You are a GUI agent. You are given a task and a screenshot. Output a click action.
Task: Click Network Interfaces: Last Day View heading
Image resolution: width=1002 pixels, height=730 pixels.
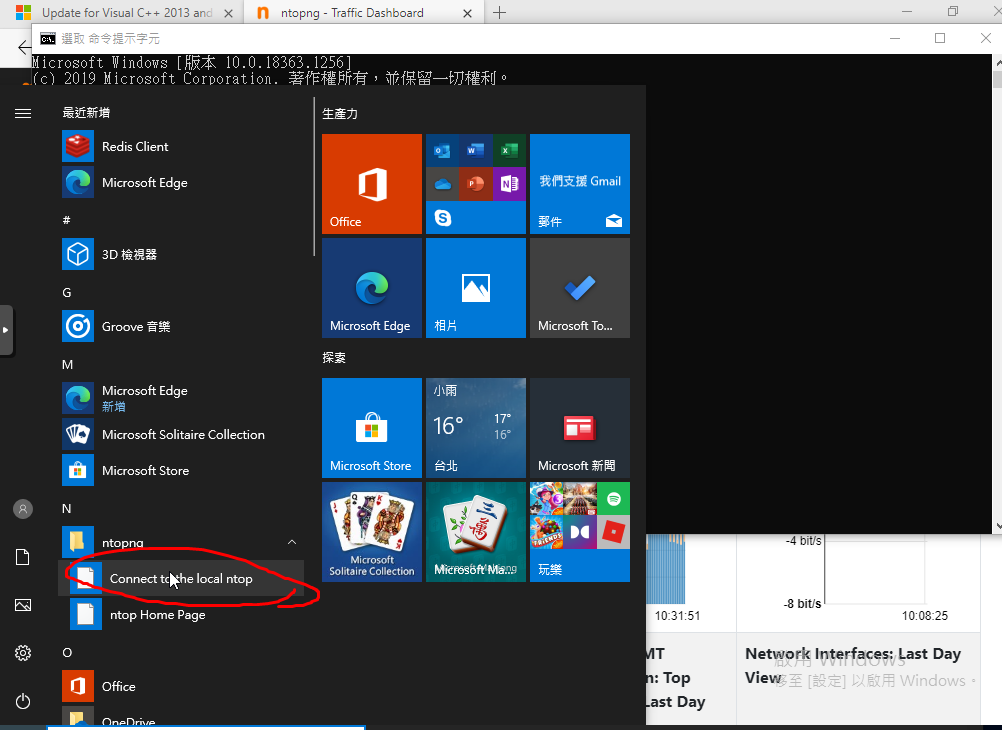(x=853, y=665)
